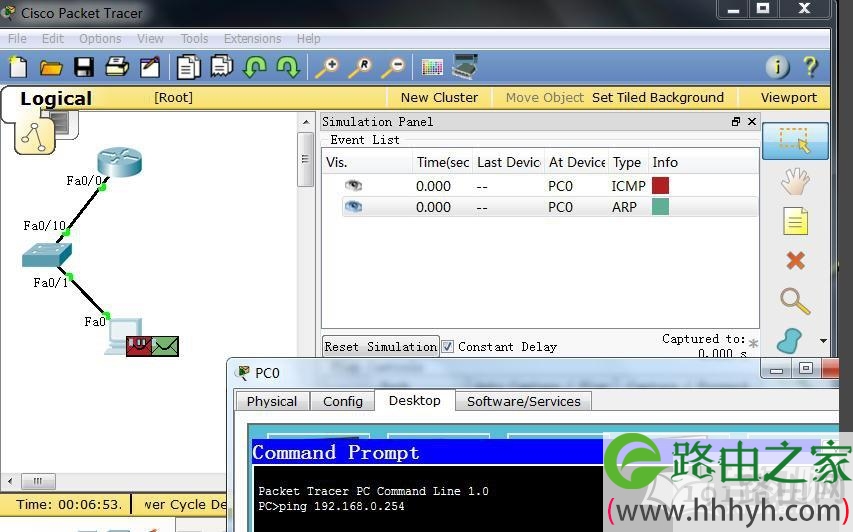
Task: Print the workspace with the printer icon
Action: (x=117, y=67)
